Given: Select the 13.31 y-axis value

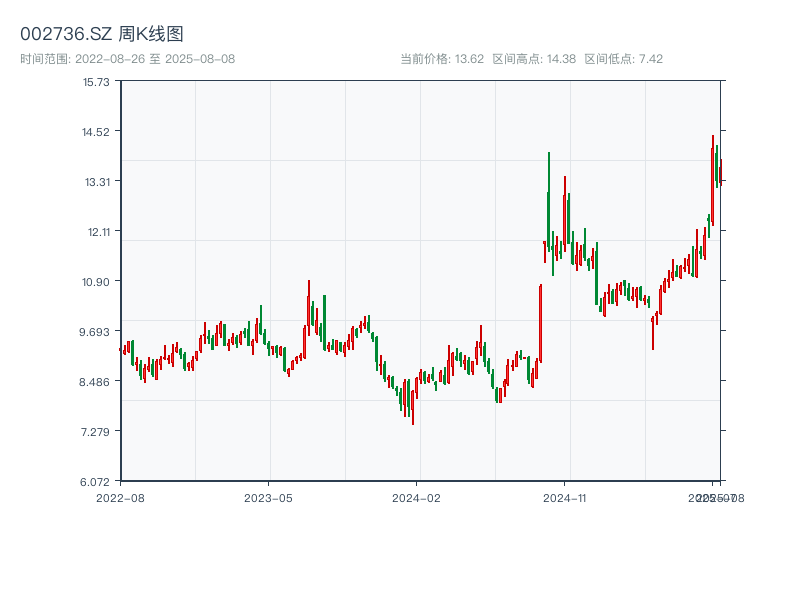Looking at the screenshot, I should click(97, 181).
